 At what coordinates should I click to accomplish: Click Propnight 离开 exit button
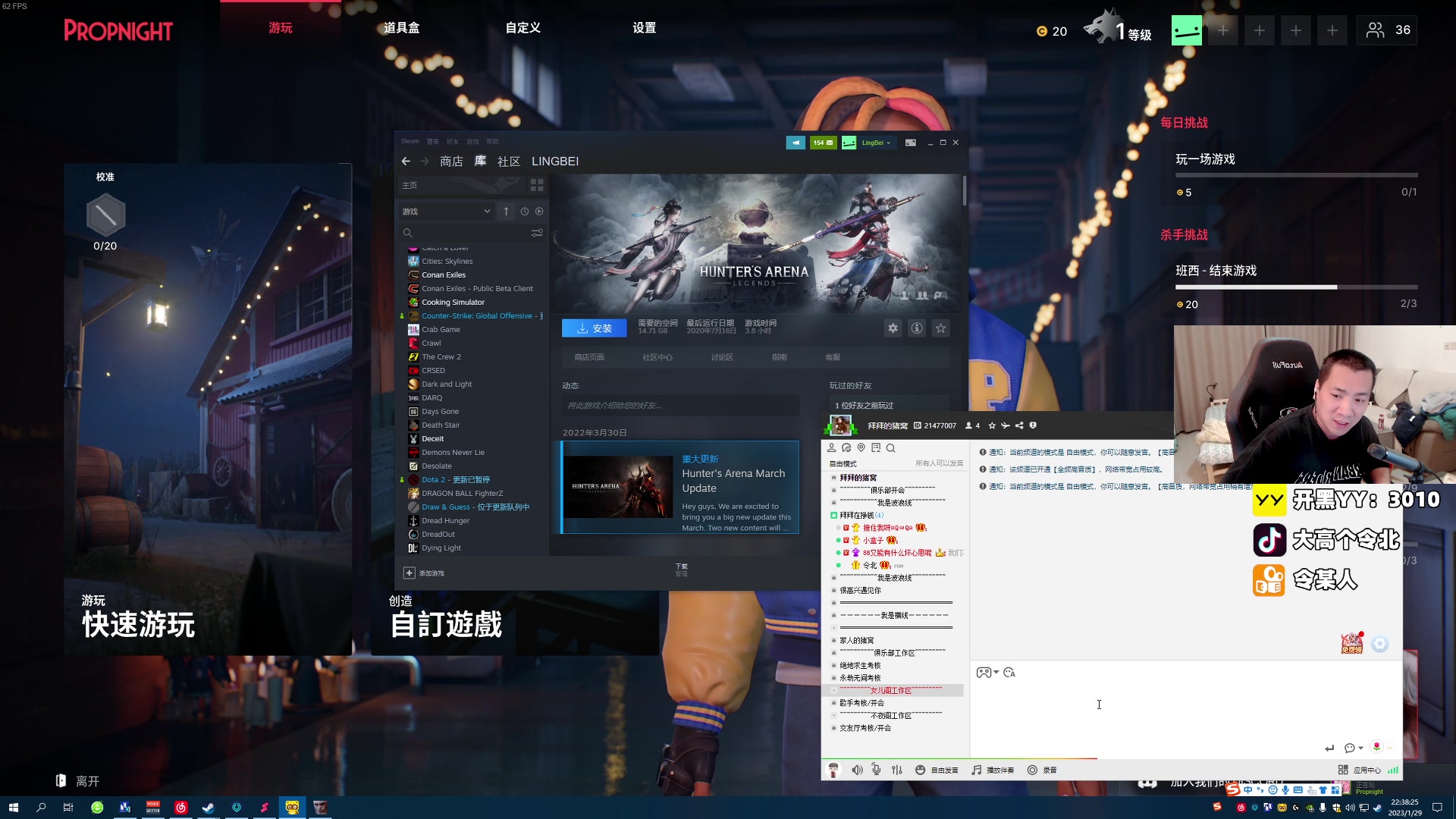(x=77, y=781)
